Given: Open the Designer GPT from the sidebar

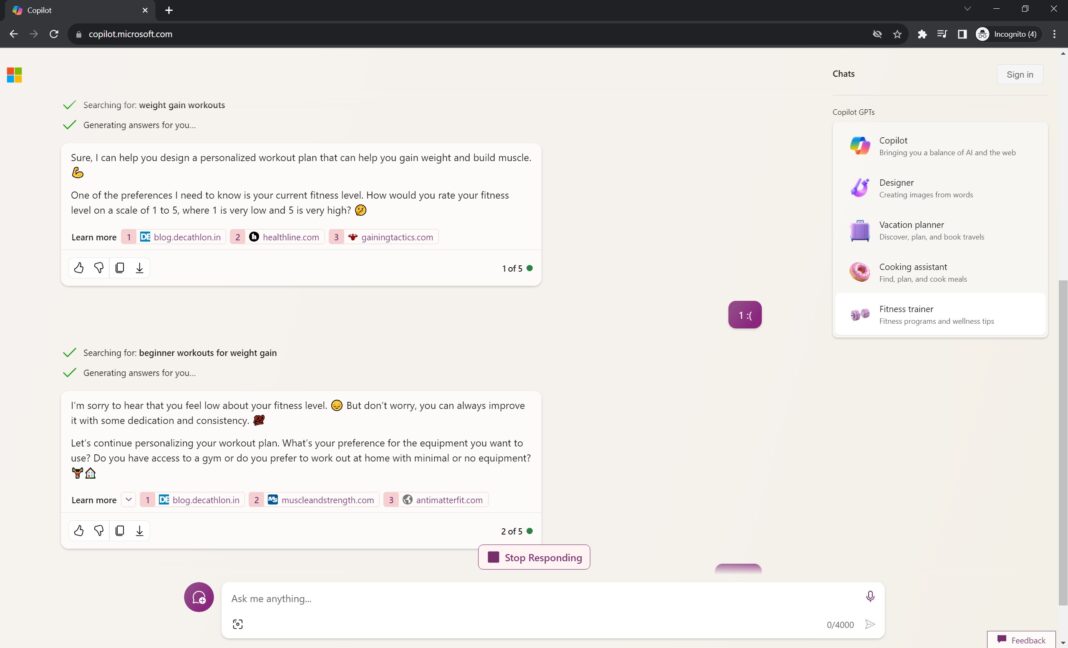Looking at the screenshot, I should (x=940, y=188).
